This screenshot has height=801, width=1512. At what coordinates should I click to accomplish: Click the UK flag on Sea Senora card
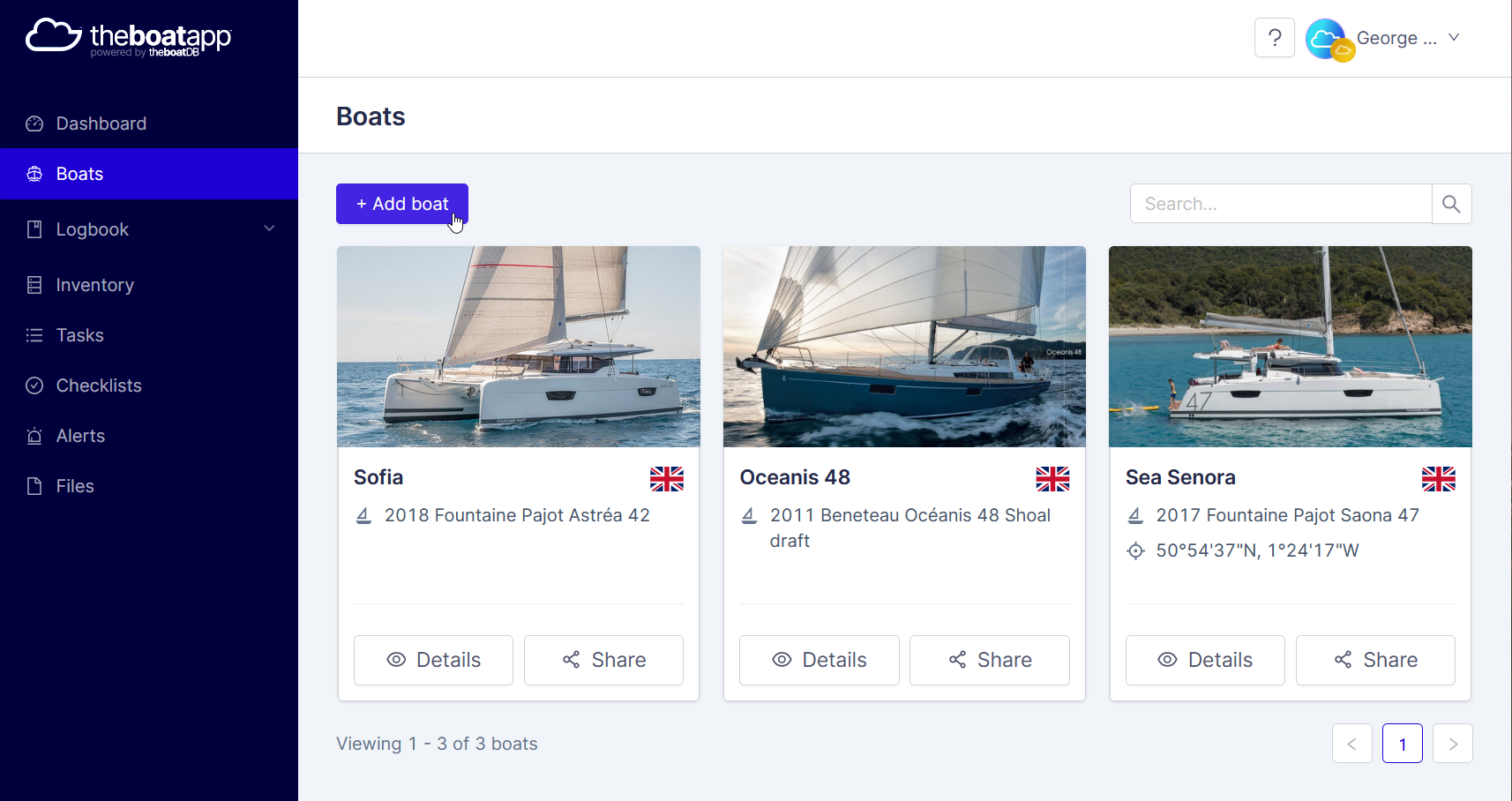click(x=1439, y=479)
